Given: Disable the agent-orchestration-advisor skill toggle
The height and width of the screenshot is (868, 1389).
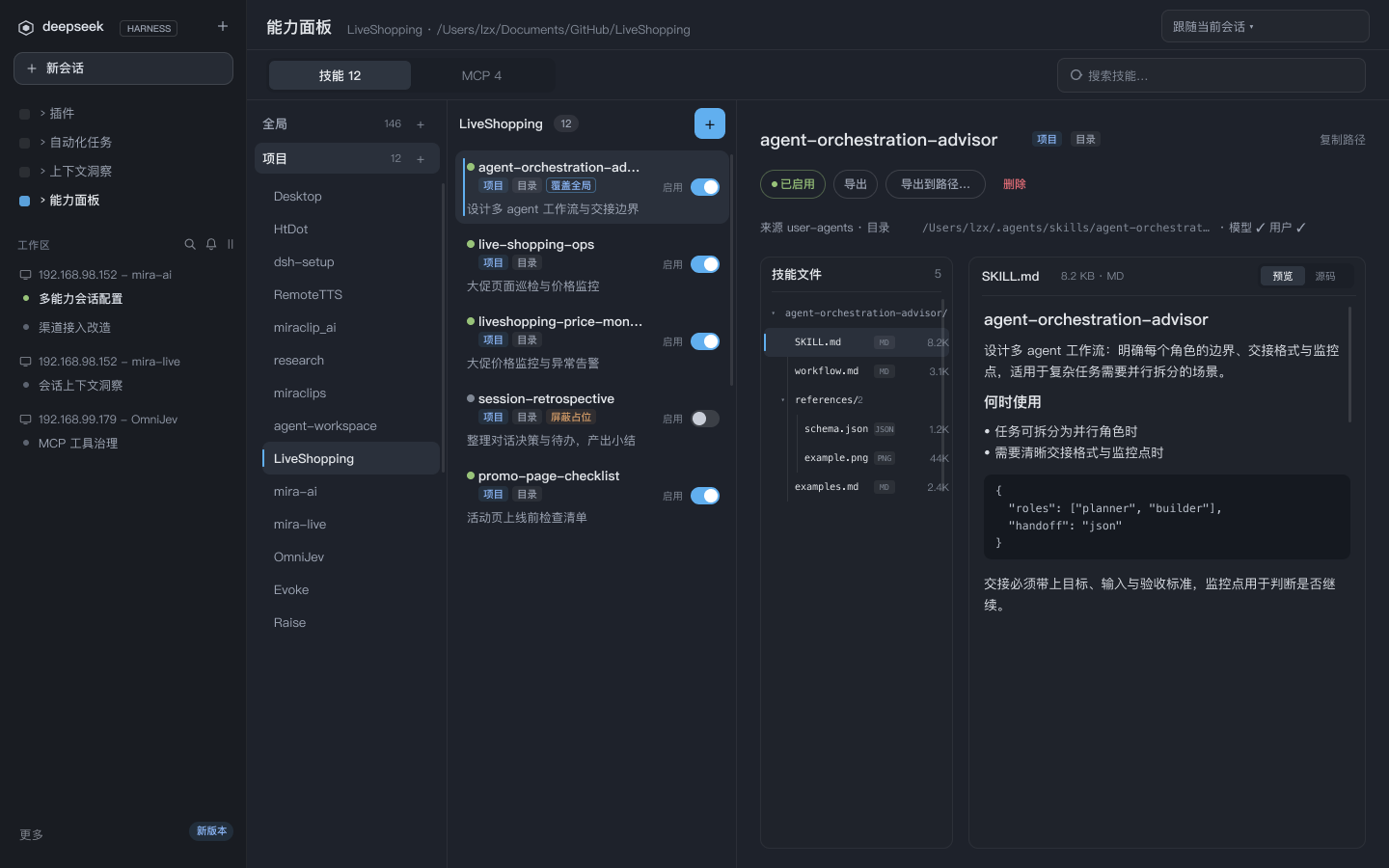Looking at the screenshot, I should click(x=705, y=187).
